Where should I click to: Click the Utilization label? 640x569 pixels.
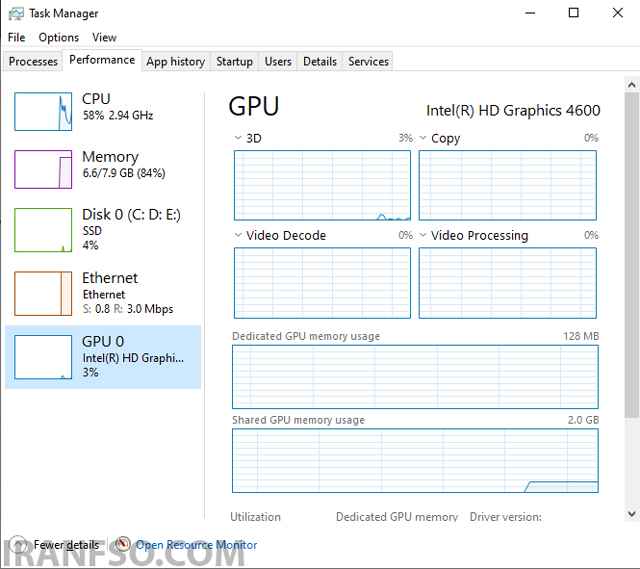click(256, 517)
